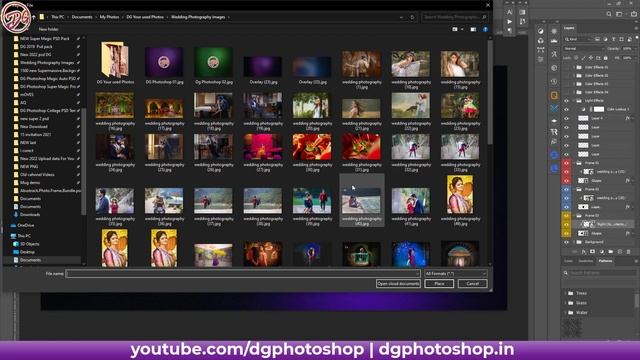Click the blue help icon in file dialog
Image resolution: width=640 pixels, height=360 pixels.
pos(485,29)
